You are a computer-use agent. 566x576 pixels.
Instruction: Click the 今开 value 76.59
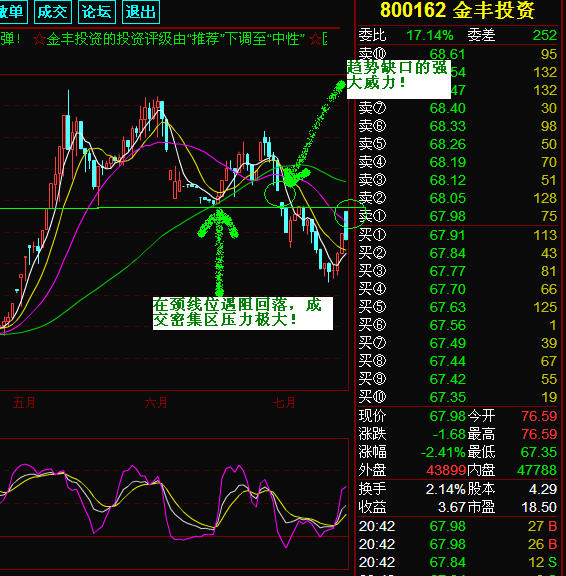(x=539, y=416)
